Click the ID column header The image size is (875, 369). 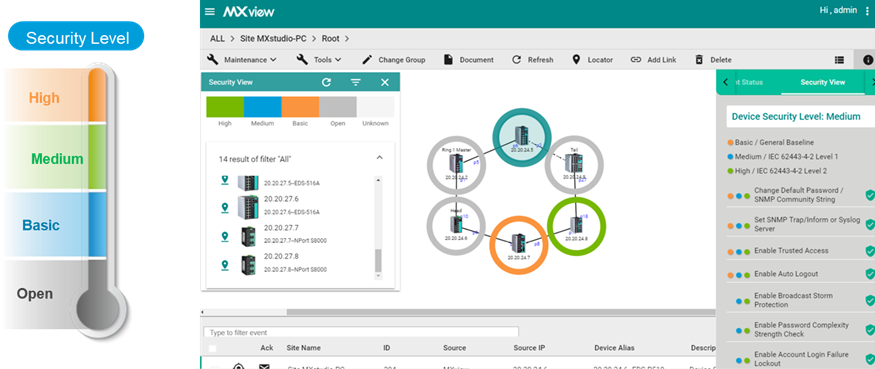click(387, 348)
